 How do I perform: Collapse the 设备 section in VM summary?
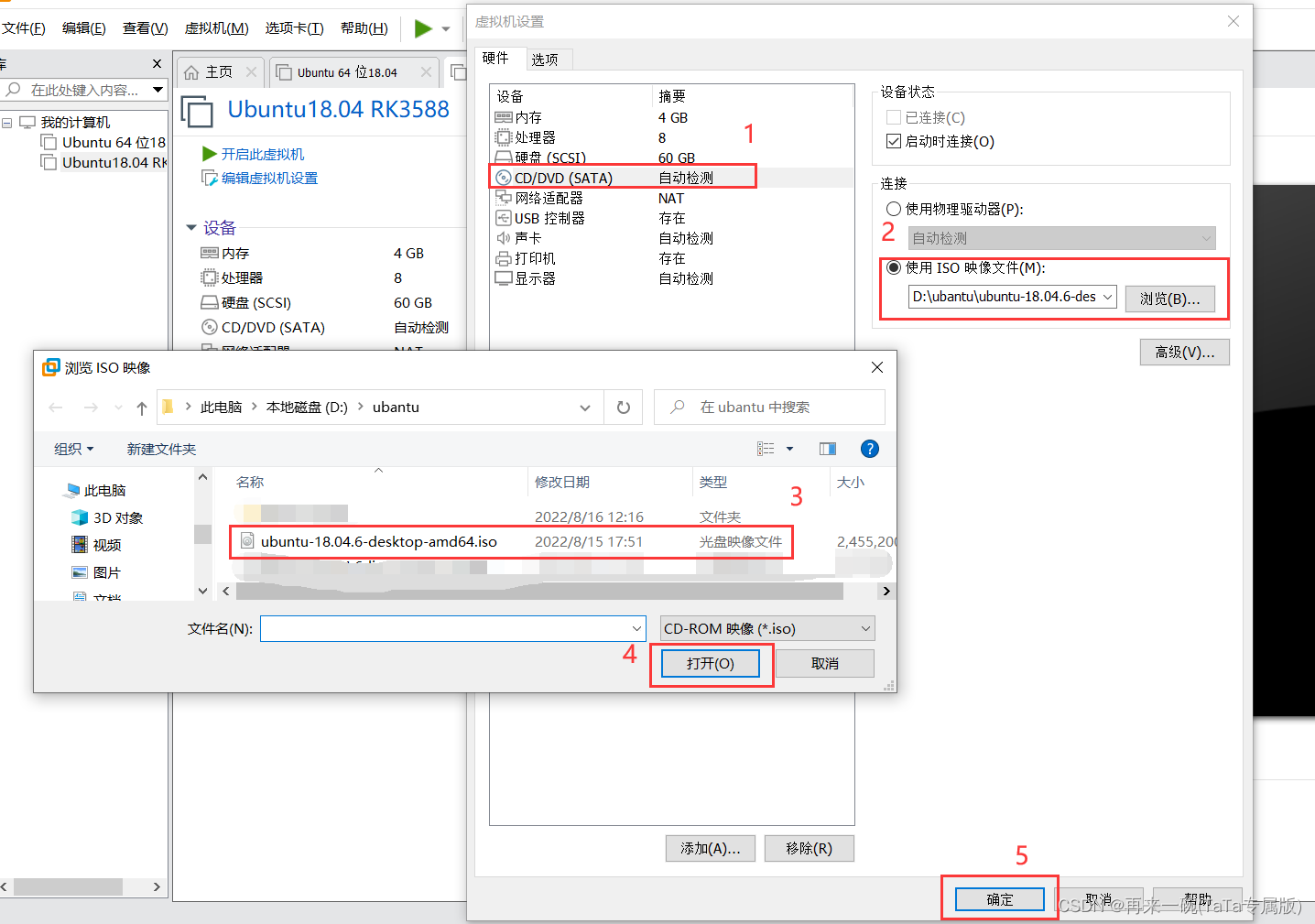click(191, 227)
